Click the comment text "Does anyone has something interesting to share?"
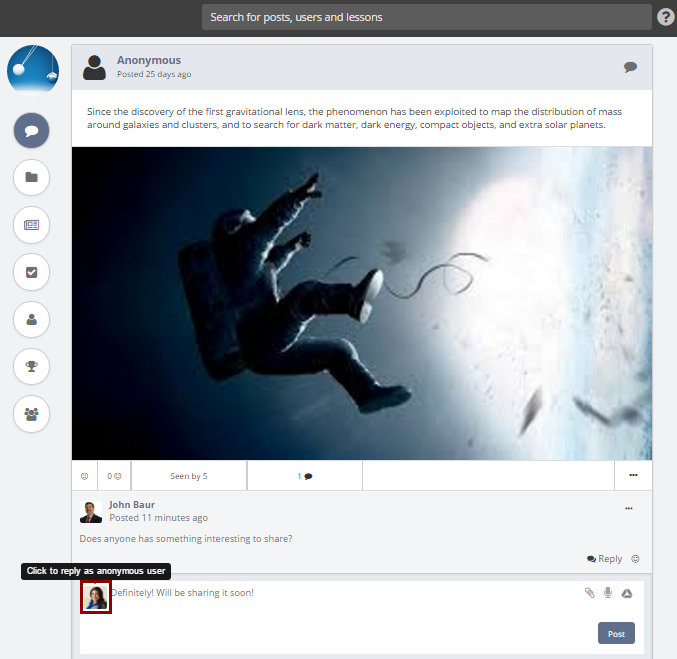677x659 pixels. 186,539
